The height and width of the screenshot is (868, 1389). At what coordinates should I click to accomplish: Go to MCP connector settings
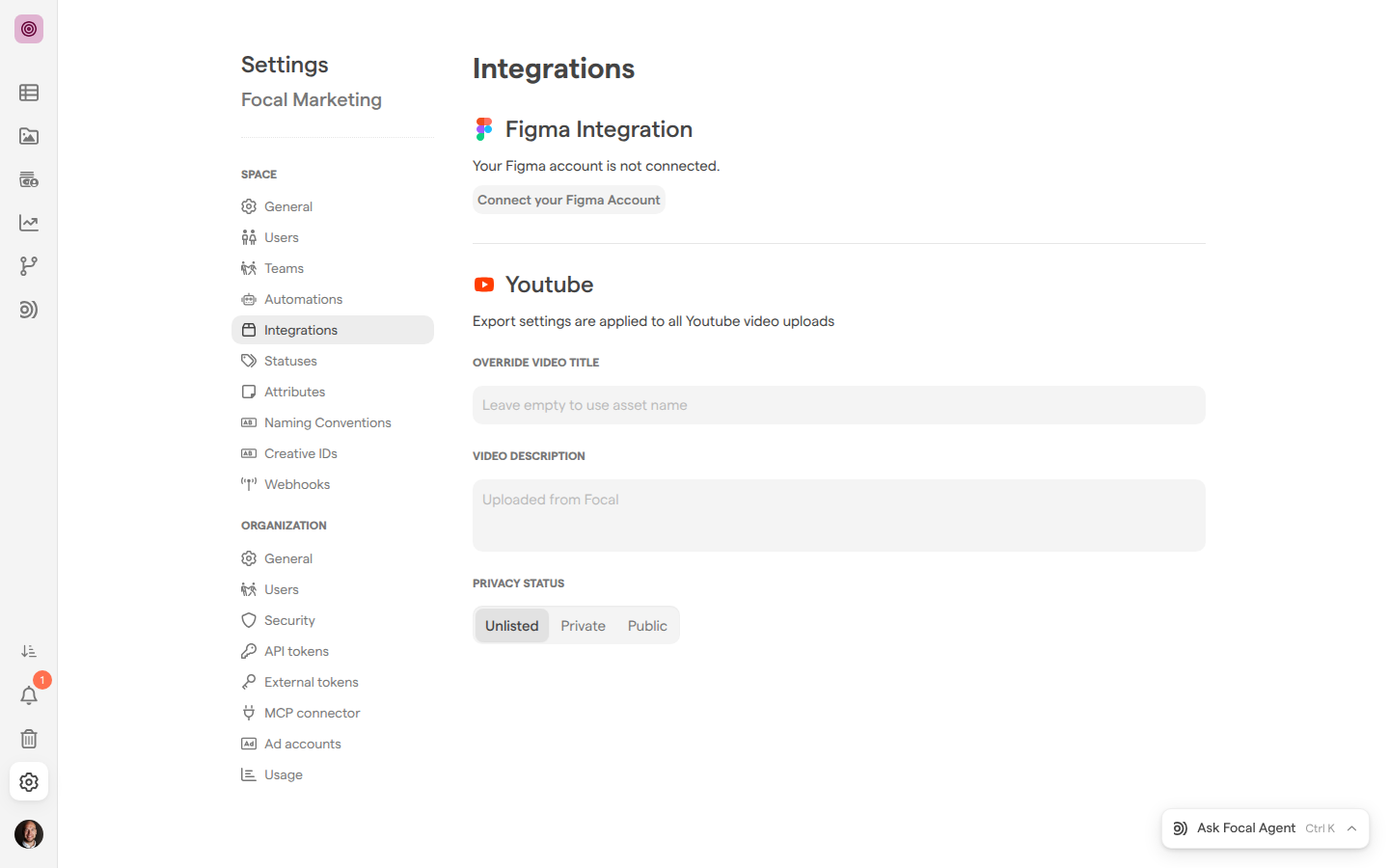pos(333,713)
